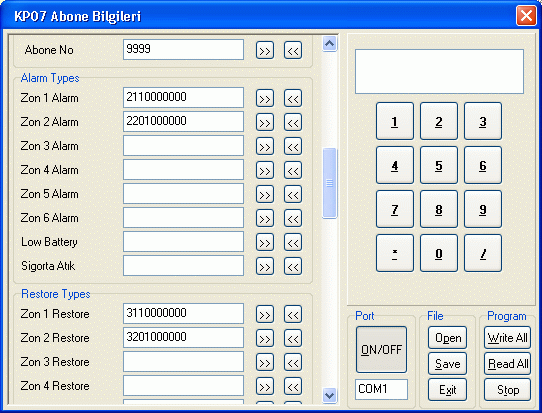Click the << button for Low Battery

(x=293, y=242)
